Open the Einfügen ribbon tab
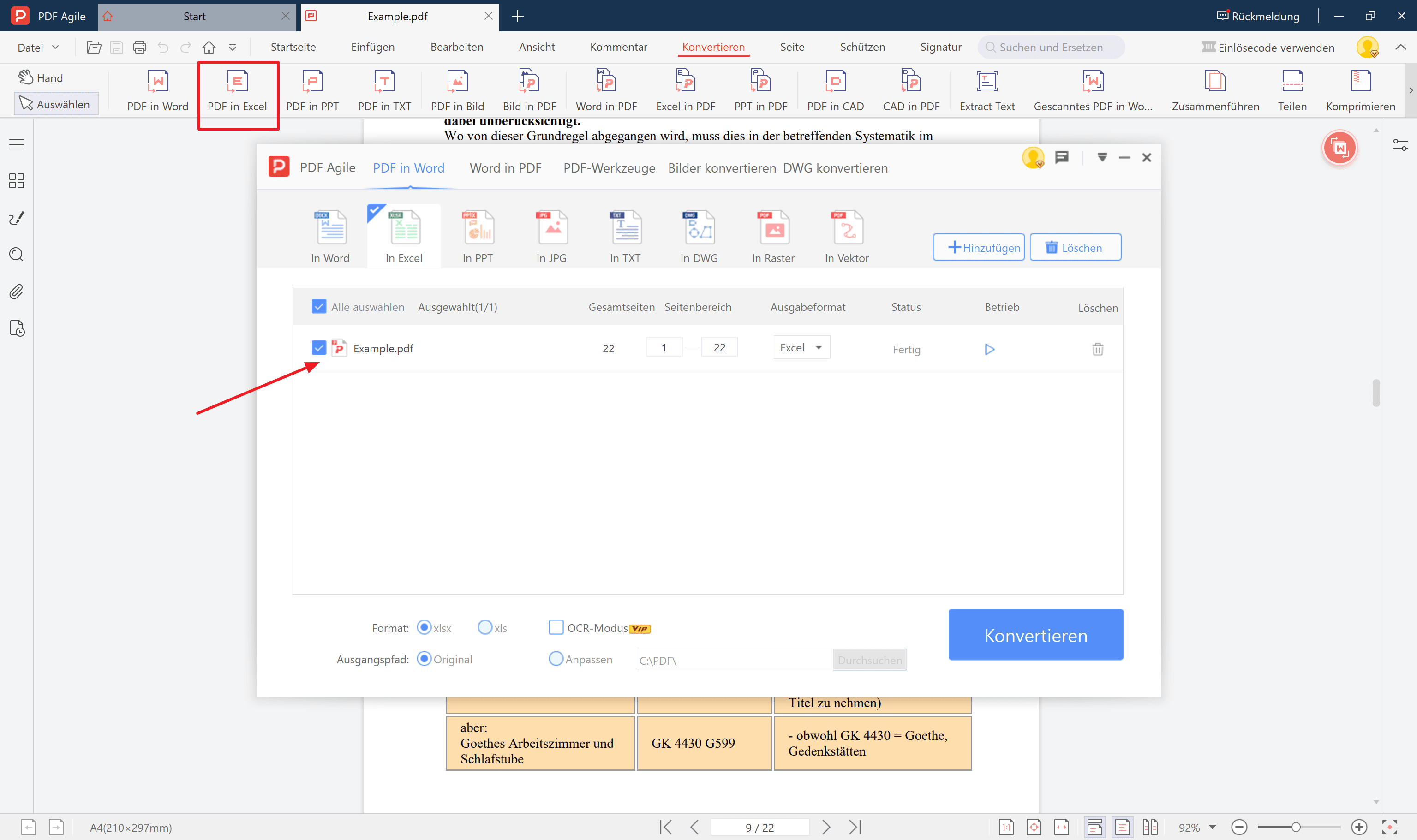The width and height of the screenshot is (1417, 840). pyautogui.click(x=372, y=47)
